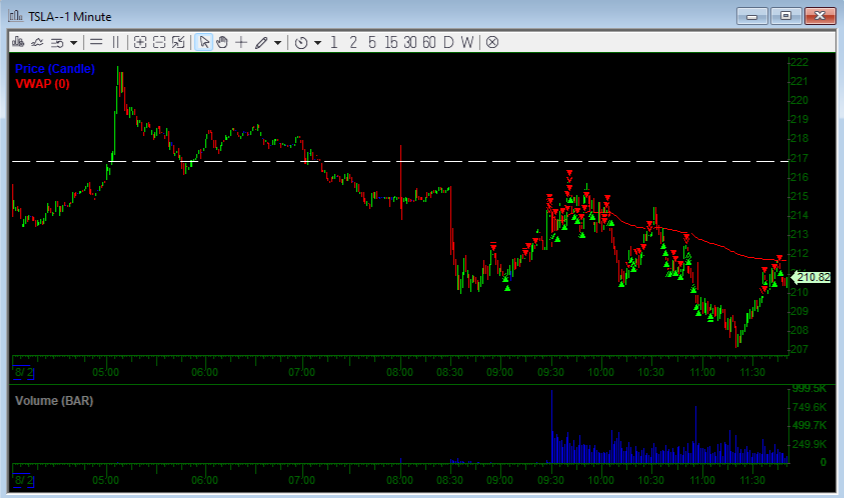
Task: Click the bar chart style icon
Action: (18, 42)
